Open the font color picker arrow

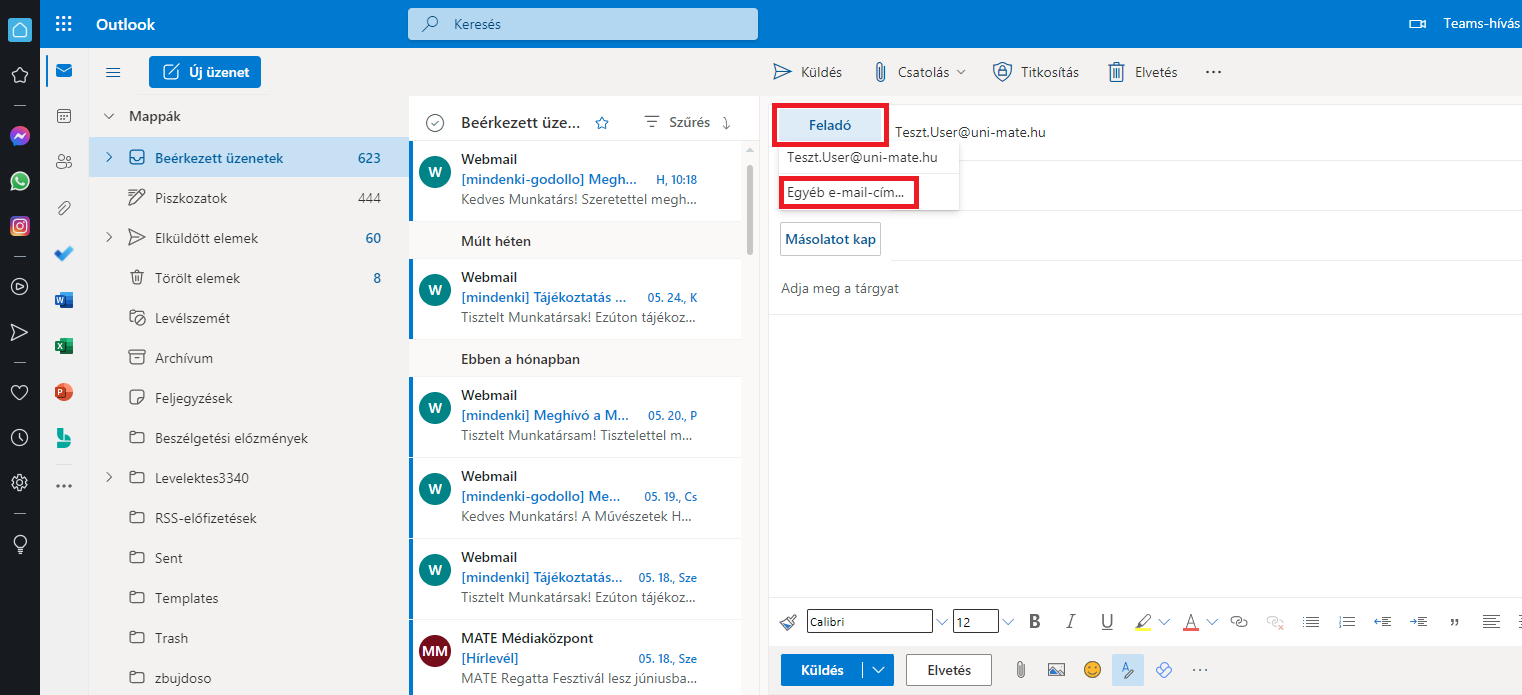1212,622
